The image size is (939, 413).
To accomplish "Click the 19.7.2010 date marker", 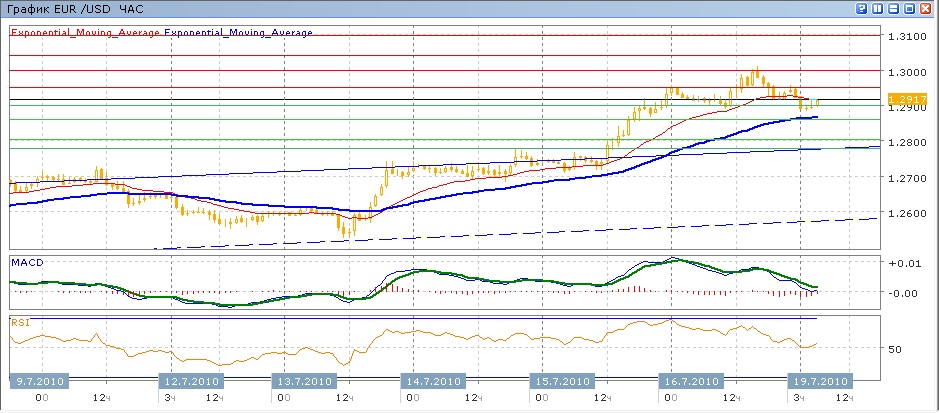I will 818,381.
